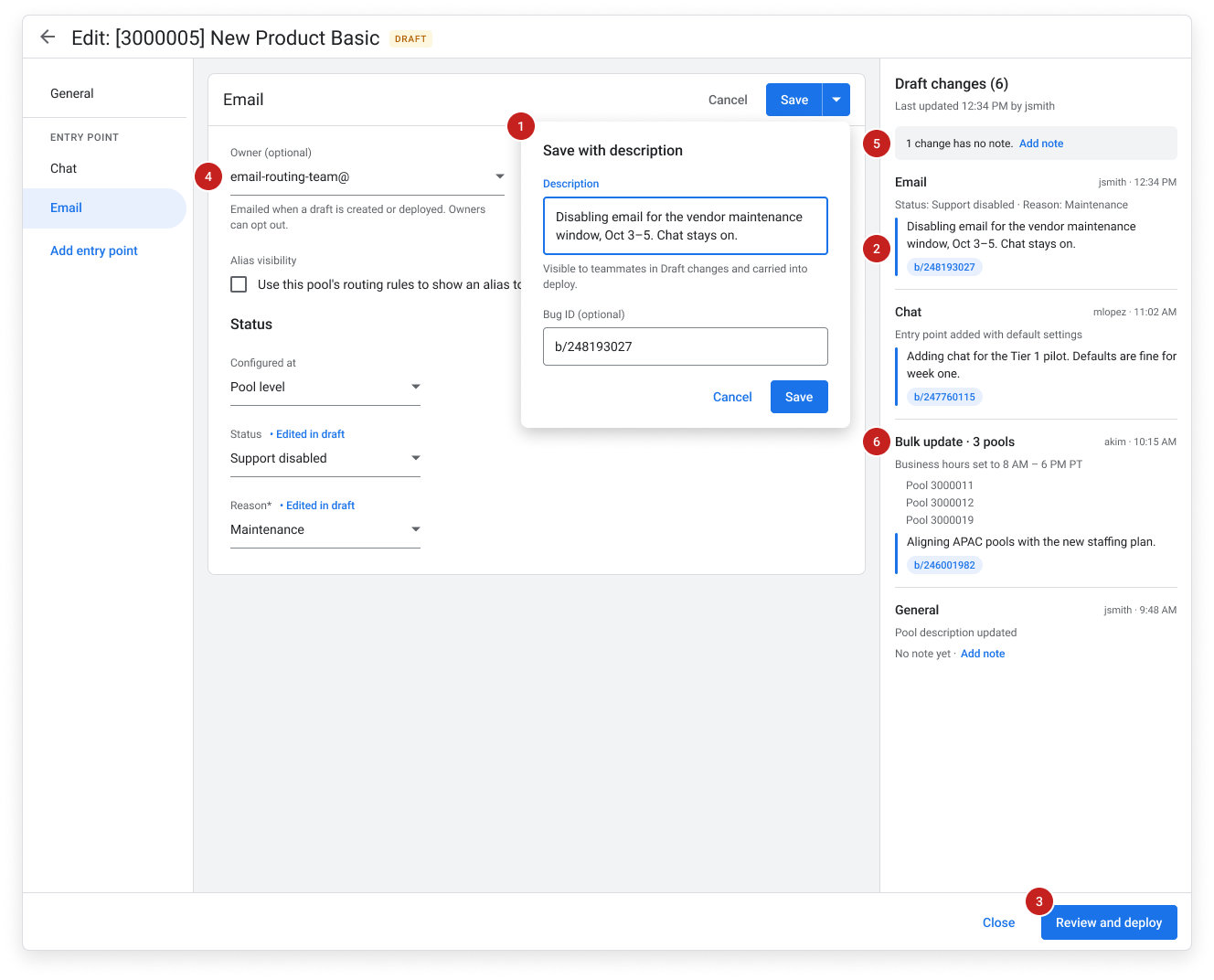The image size is (1214, 980).
Task: Open bug chip b/247760115
Action: (944, 397)
